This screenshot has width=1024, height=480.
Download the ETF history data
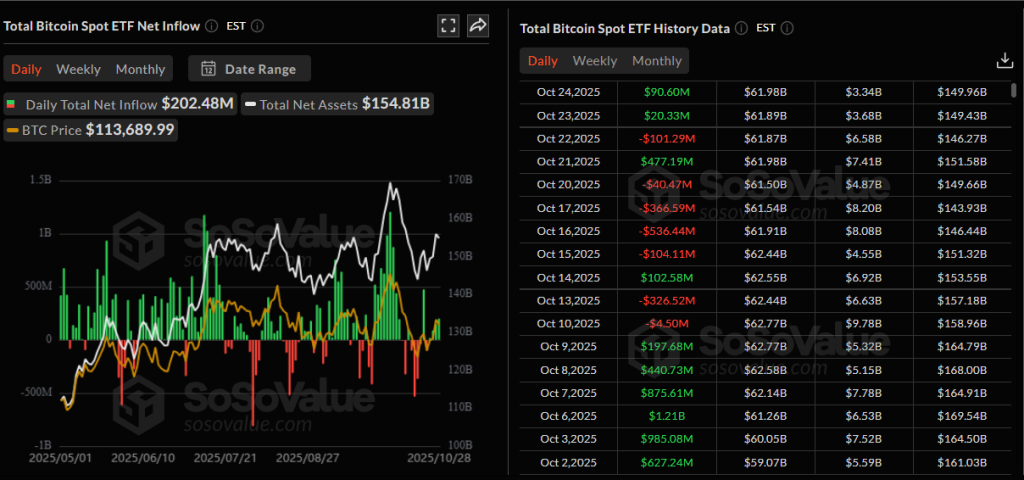tap(1005, 61)
